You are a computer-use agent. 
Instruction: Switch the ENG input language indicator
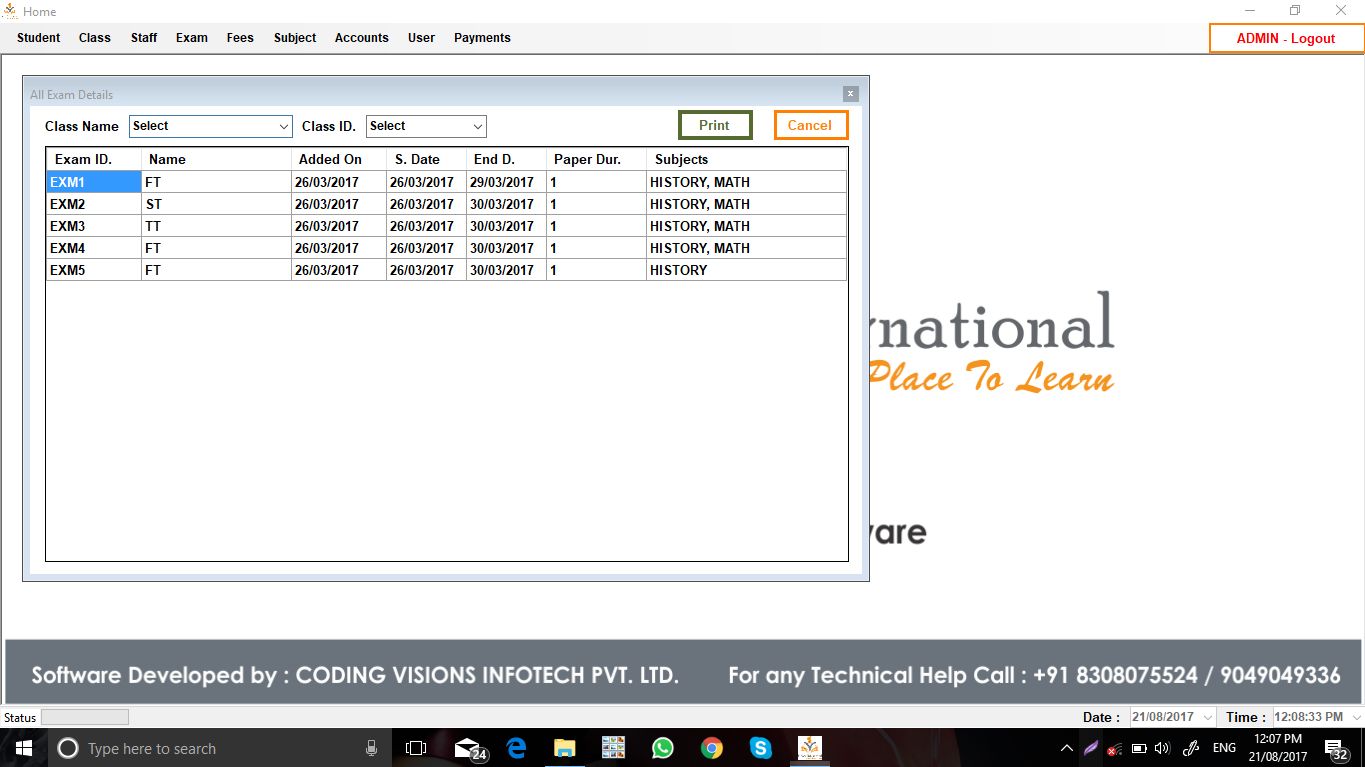pos(1224,748)
